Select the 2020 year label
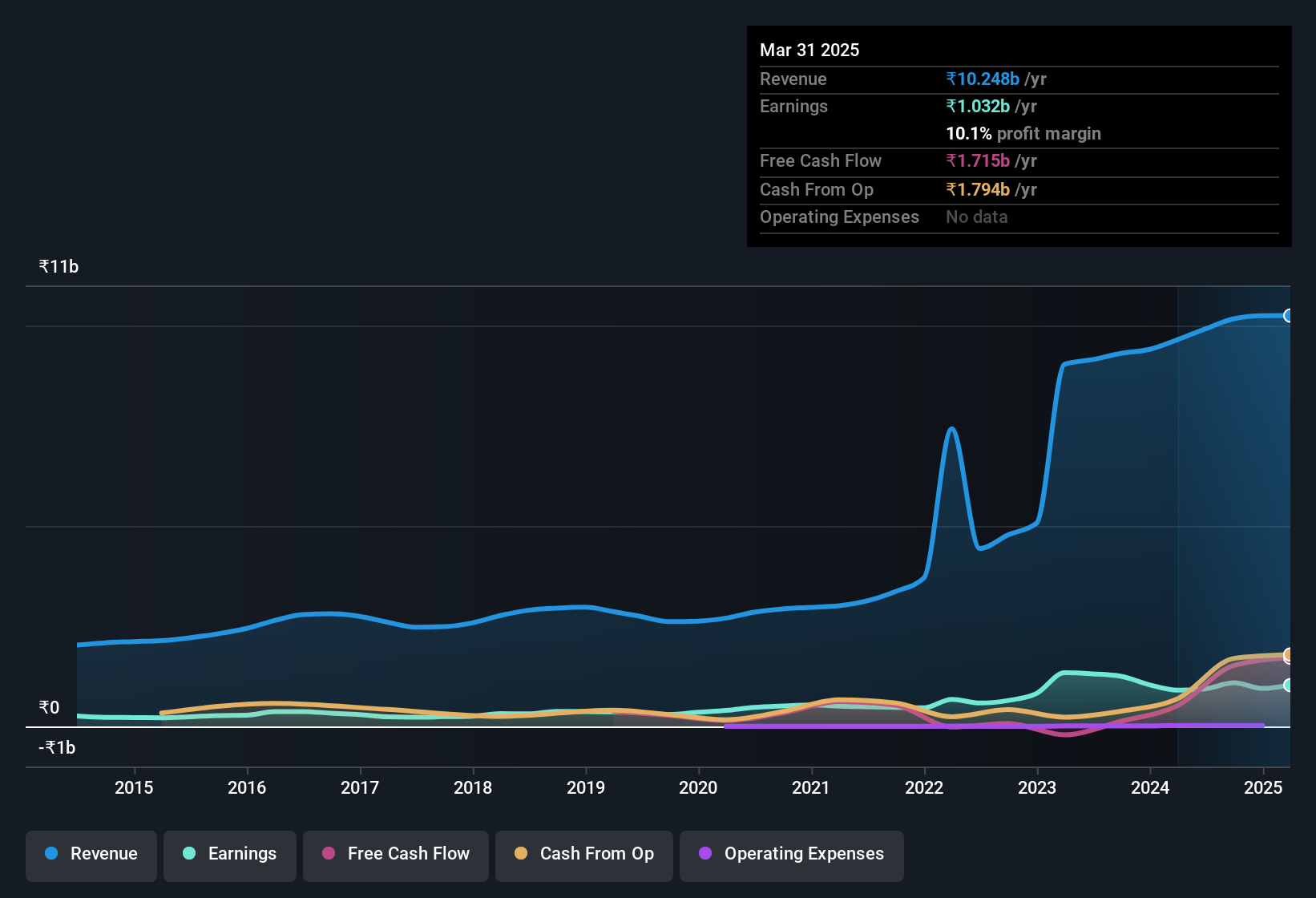The image size is (1316, 898). click(x=698, y=788)
